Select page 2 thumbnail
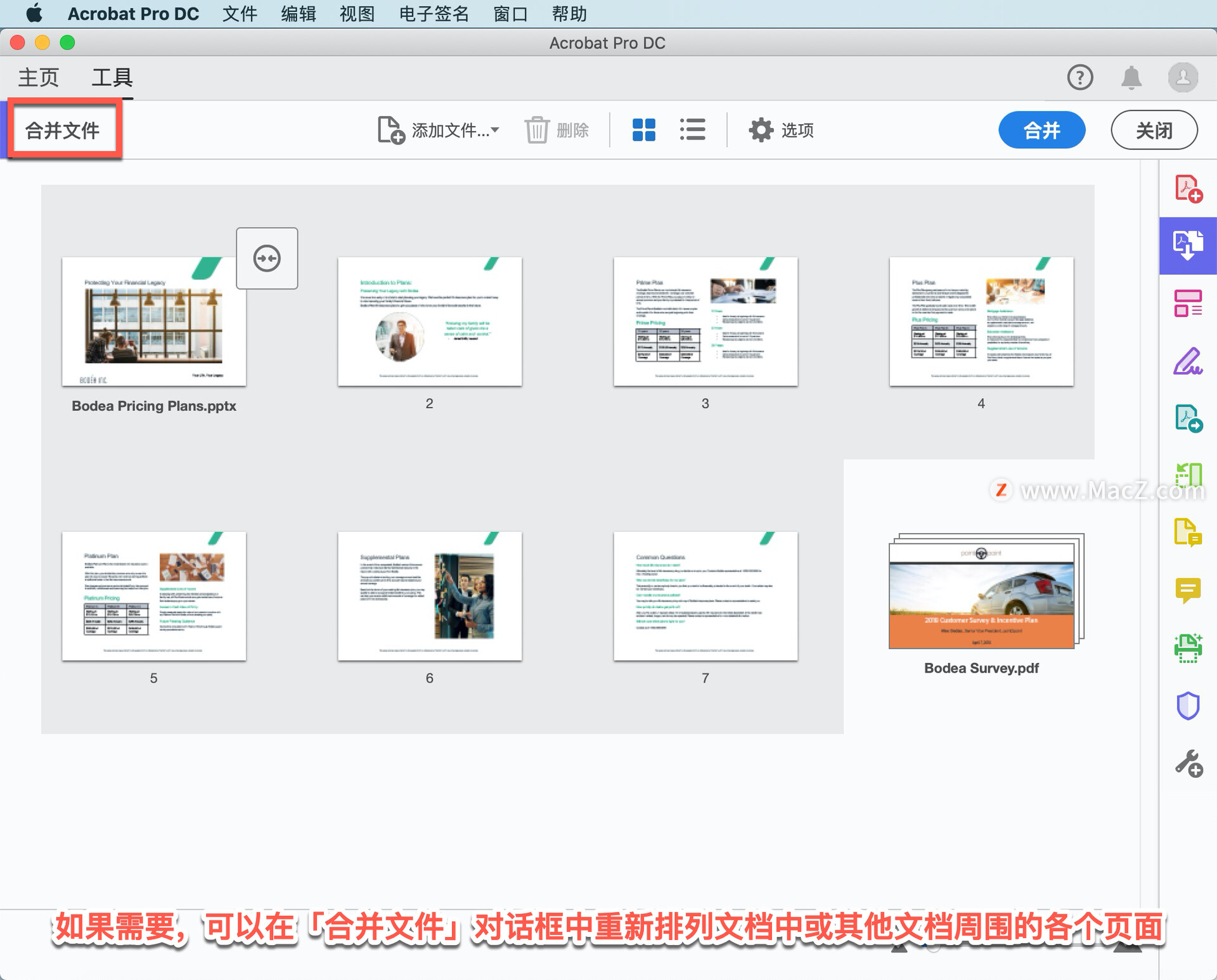 [x=430, y=321]
